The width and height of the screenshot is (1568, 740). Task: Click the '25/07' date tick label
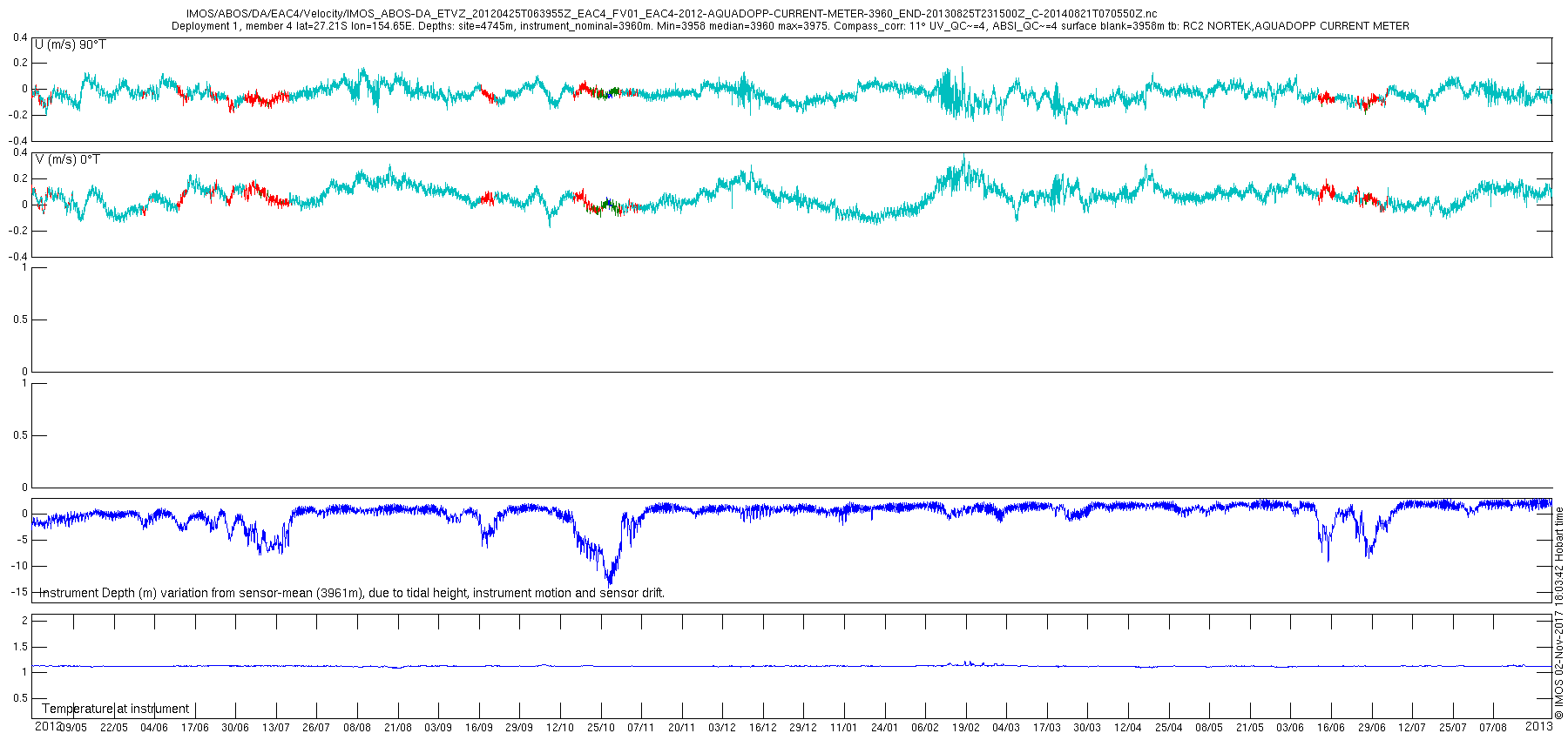click(x=1452, y=728)
